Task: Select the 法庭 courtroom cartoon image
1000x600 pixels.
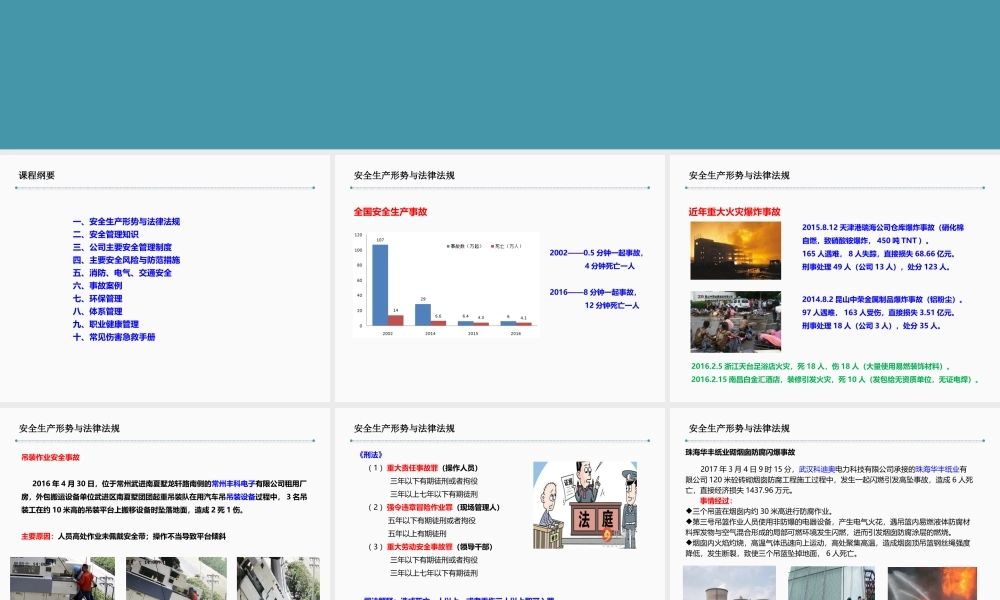Action: point(585,505)
